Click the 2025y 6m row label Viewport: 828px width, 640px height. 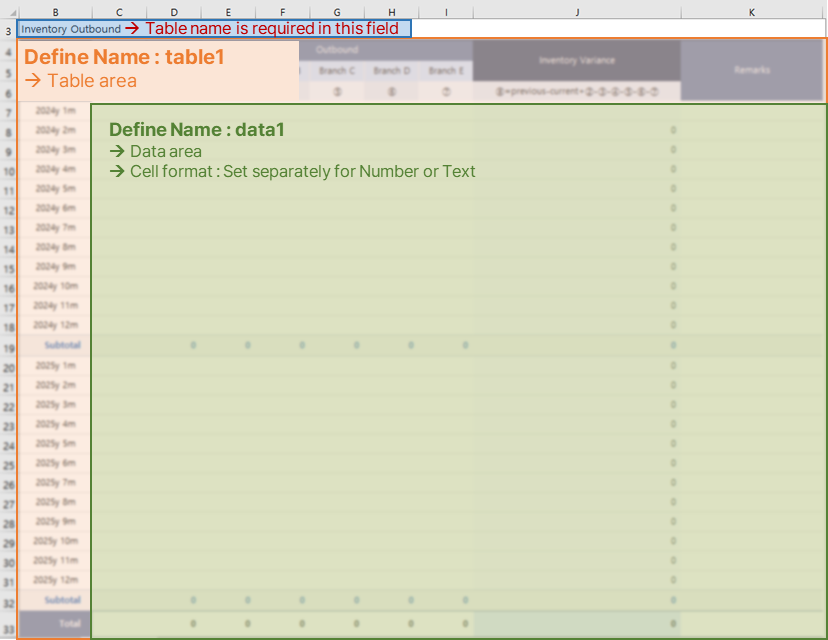pyautogui.click(x=55, y=463)
